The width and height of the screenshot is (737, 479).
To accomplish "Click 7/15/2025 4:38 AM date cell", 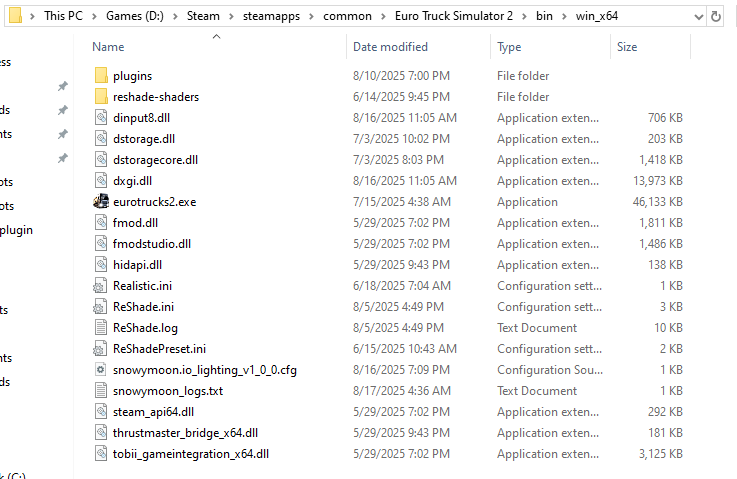I will [x=402, y=202].
